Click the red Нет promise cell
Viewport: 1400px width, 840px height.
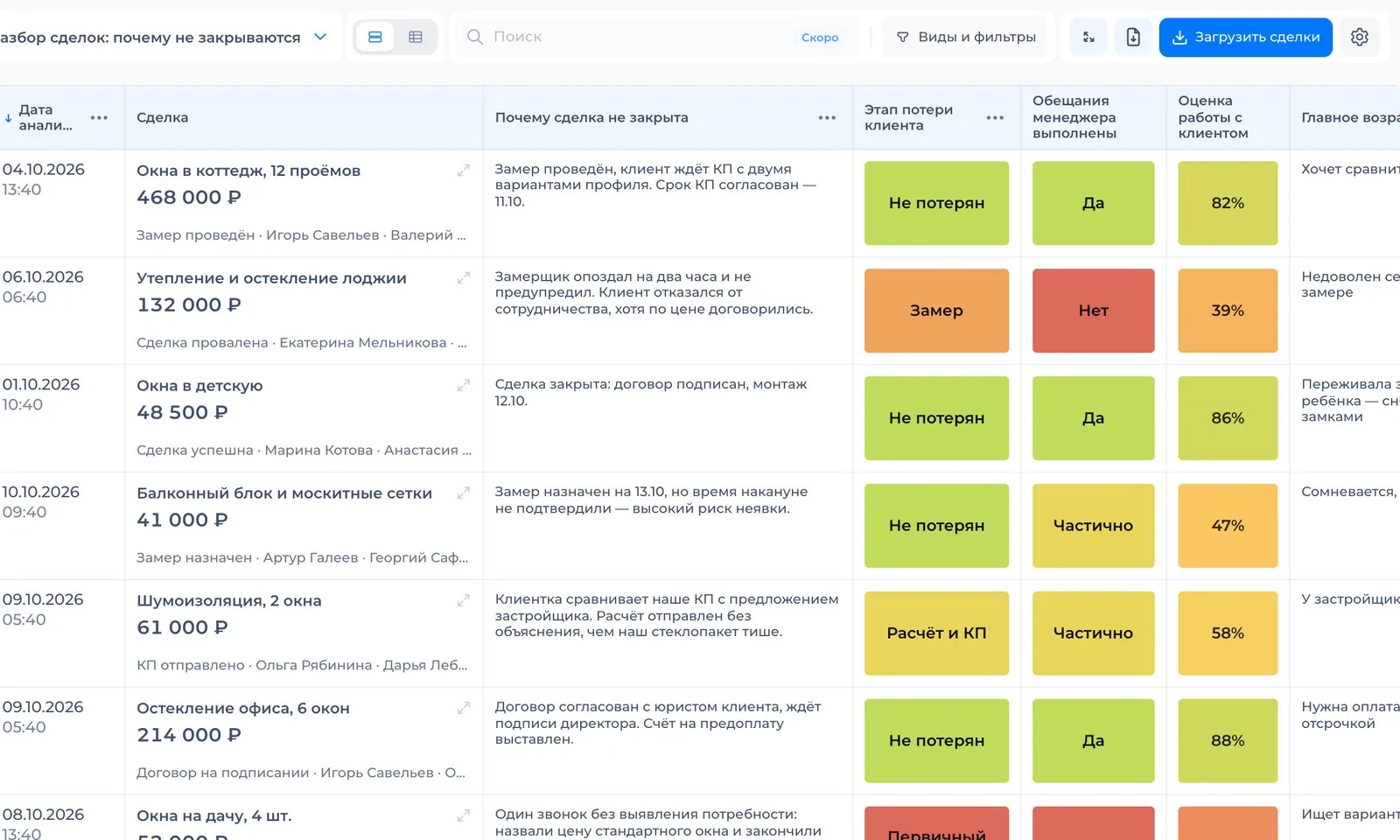pos(1093,311)
